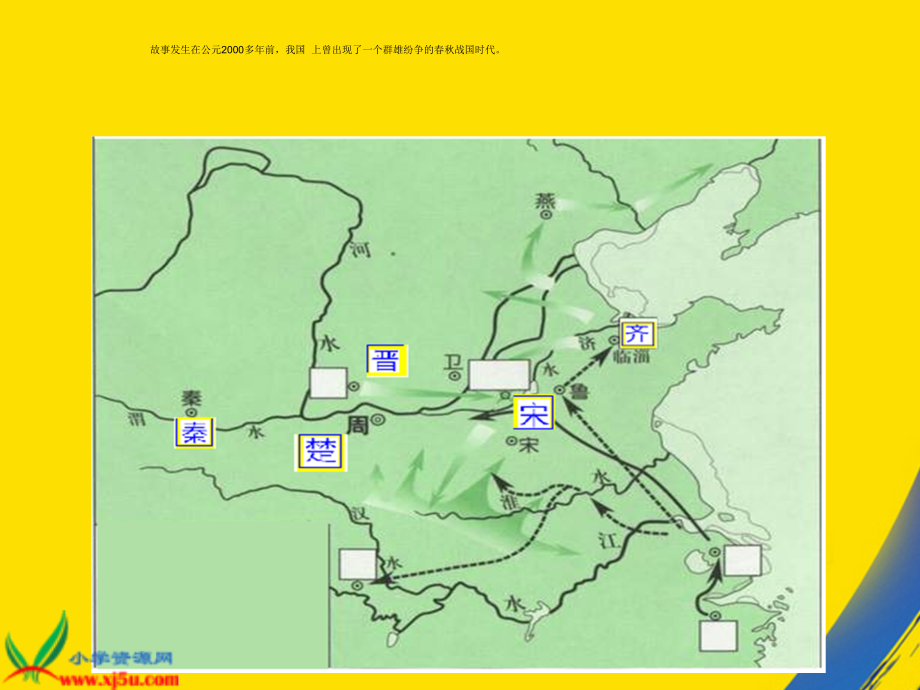Click the 燕 state label on map
The image size is (920, 690).
[x=546, y=201]
